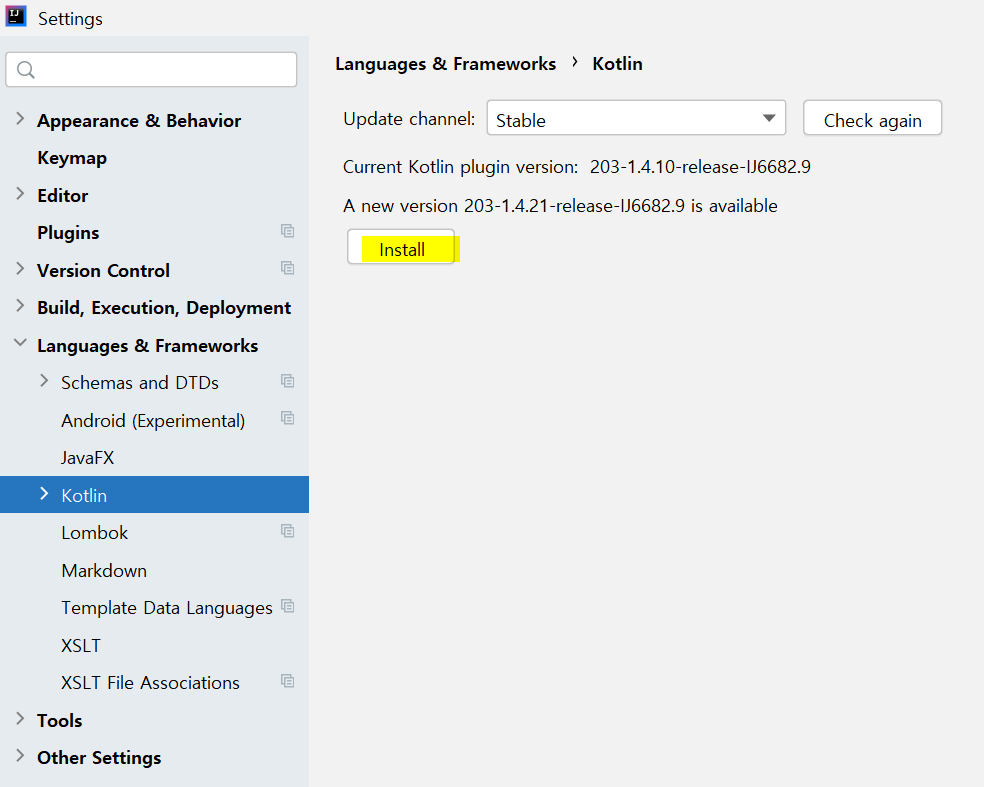Focus the settings search field
This screenshot has height=787, width=984.
tap(151, 70)
